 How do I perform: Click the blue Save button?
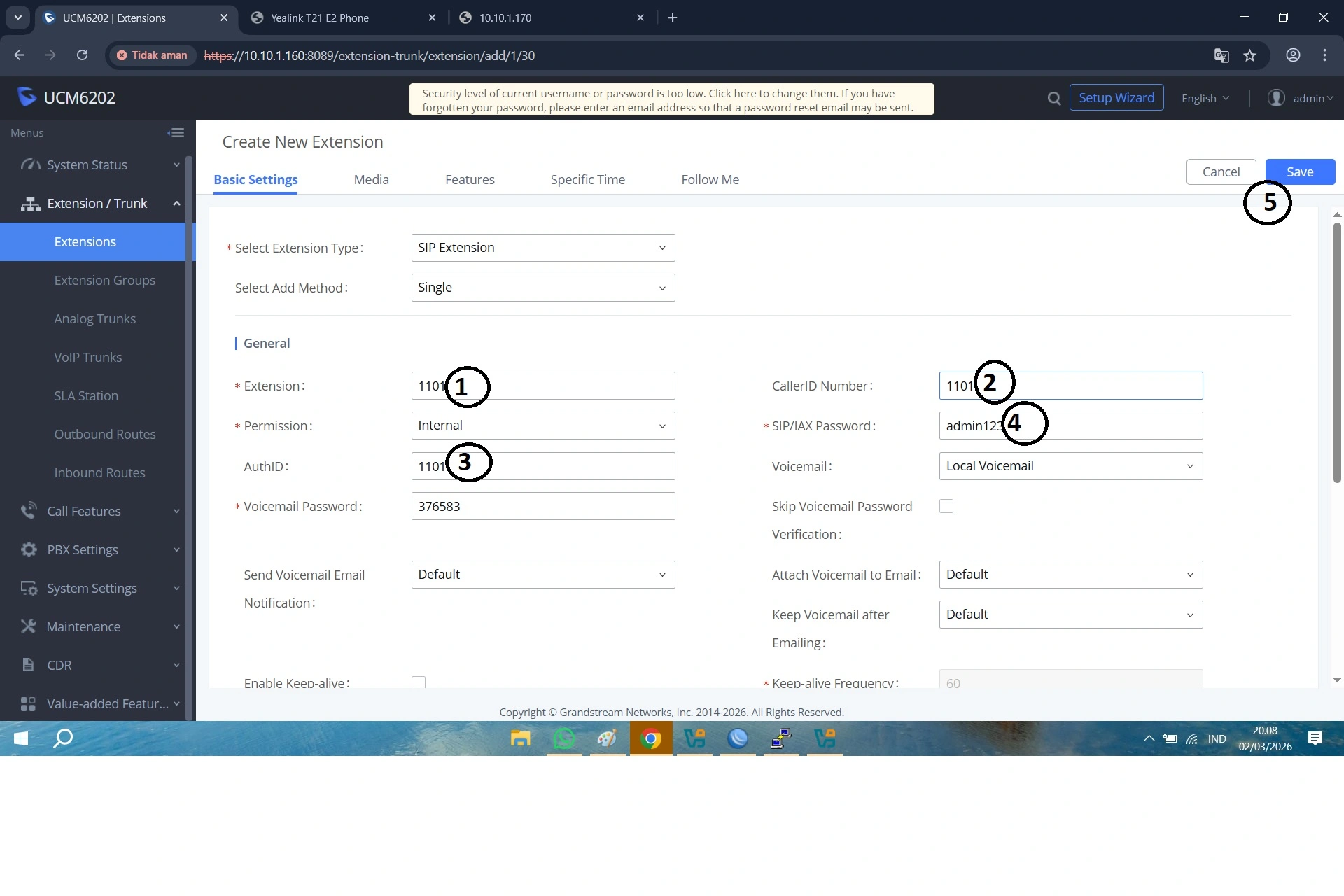coord(1299,172)
